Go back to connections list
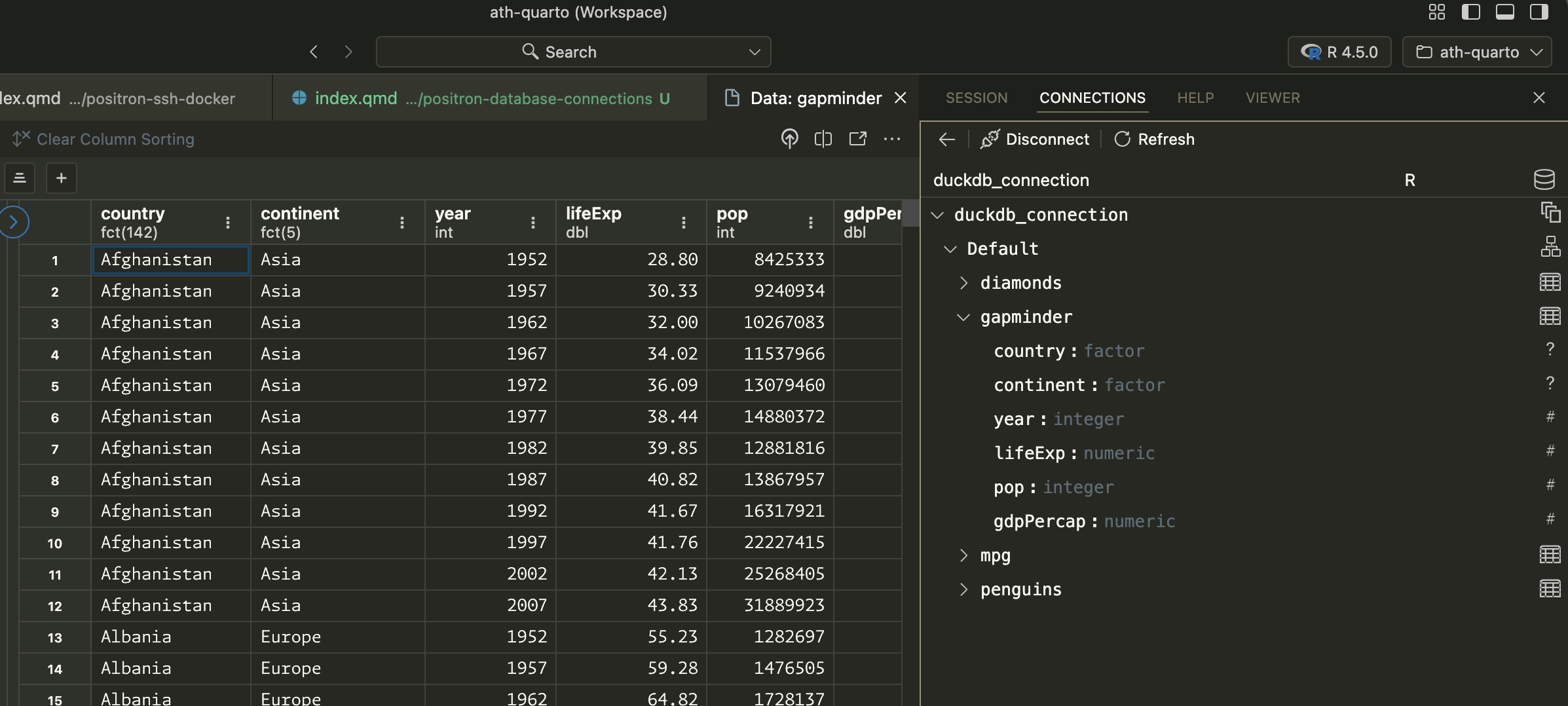1568x706 pixels. point(947,139)
